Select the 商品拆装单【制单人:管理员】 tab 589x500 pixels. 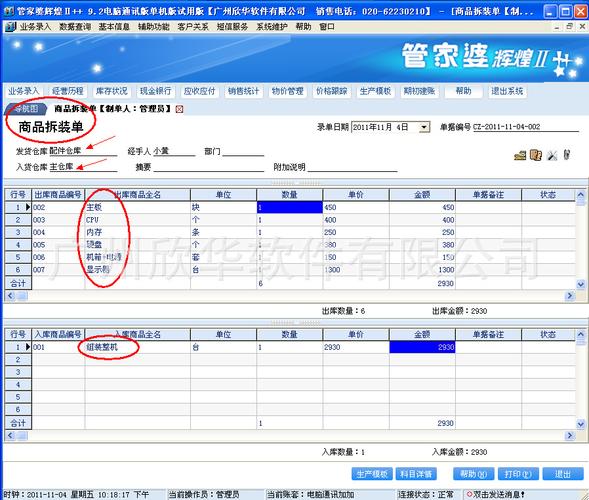click(x=112, y=109)
